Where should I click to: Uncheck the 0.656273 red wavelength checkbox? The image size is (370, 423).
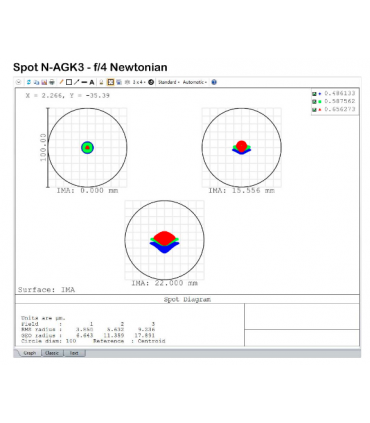[x=314, y=110]
